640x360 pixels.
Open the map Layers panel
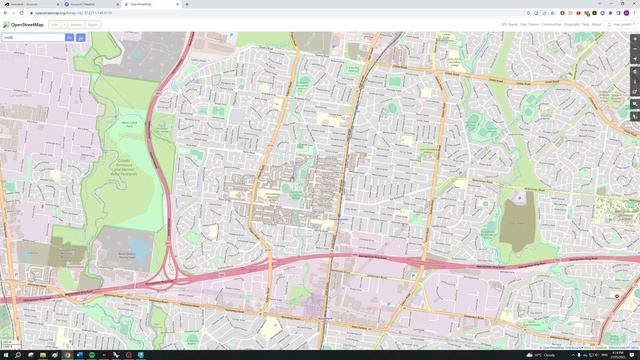pos(635,72)
